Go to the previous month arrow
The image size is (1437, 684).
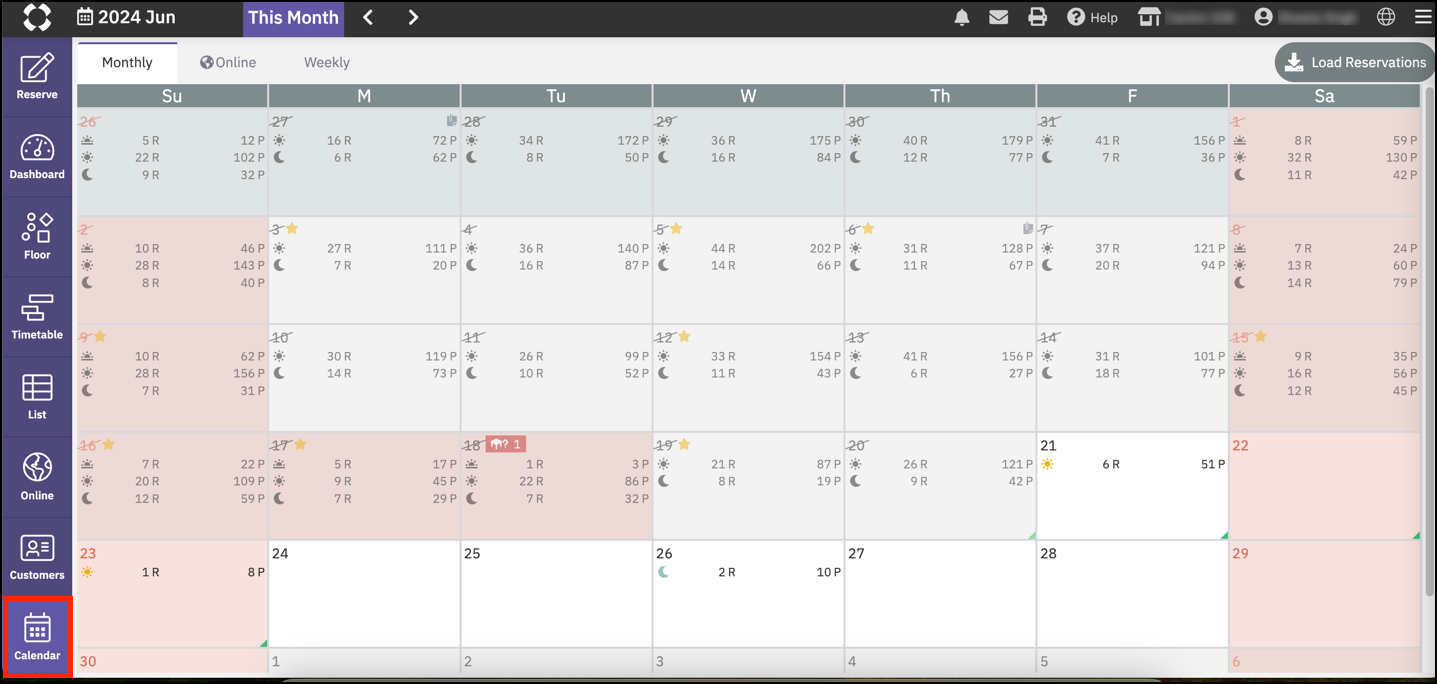(x=368, y=17)
